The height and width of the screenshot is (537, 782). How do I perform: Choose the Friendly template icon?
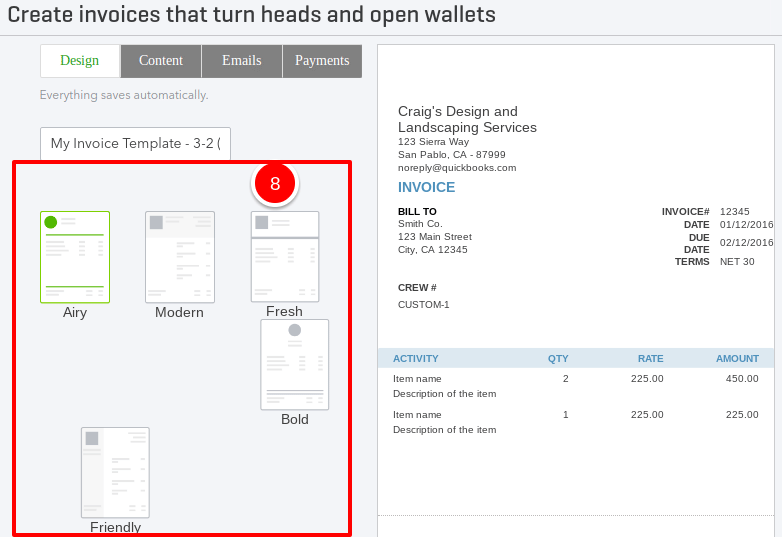pos(115,473)
